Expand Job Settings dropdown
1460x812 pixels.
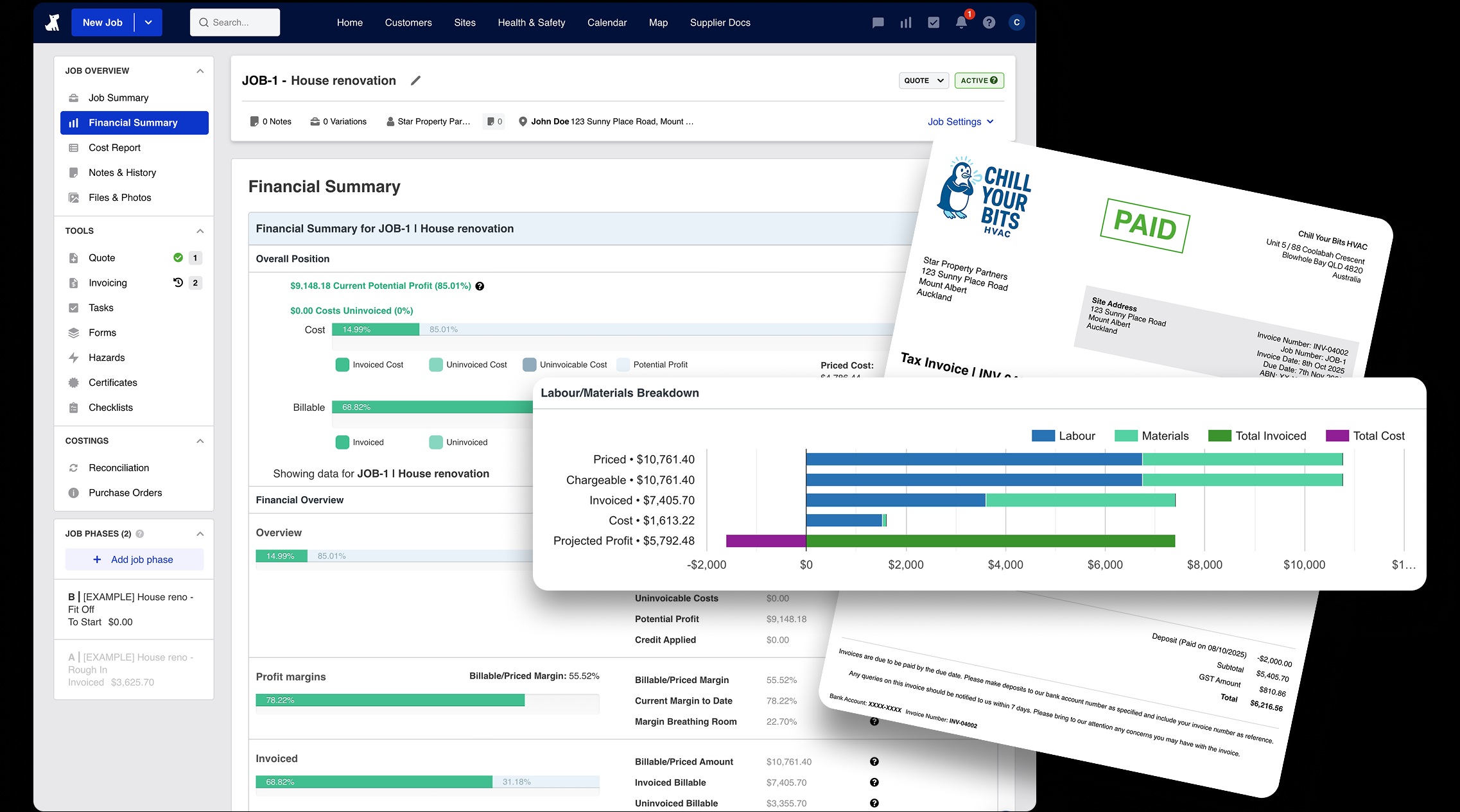tap(960, 121)
